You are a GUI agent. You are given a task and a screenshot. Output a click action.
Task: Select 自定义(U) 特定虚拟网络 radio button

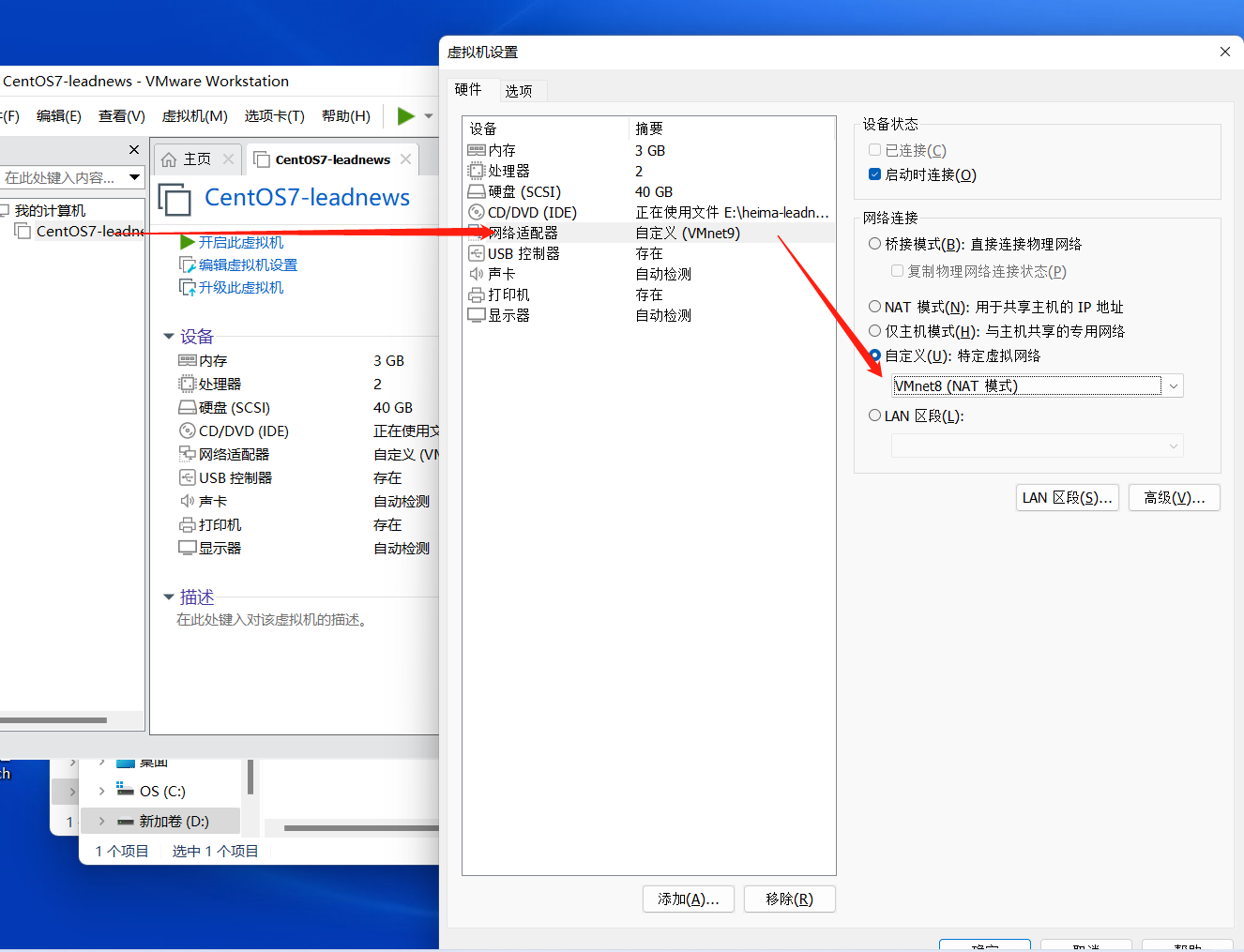click(874, 355)
